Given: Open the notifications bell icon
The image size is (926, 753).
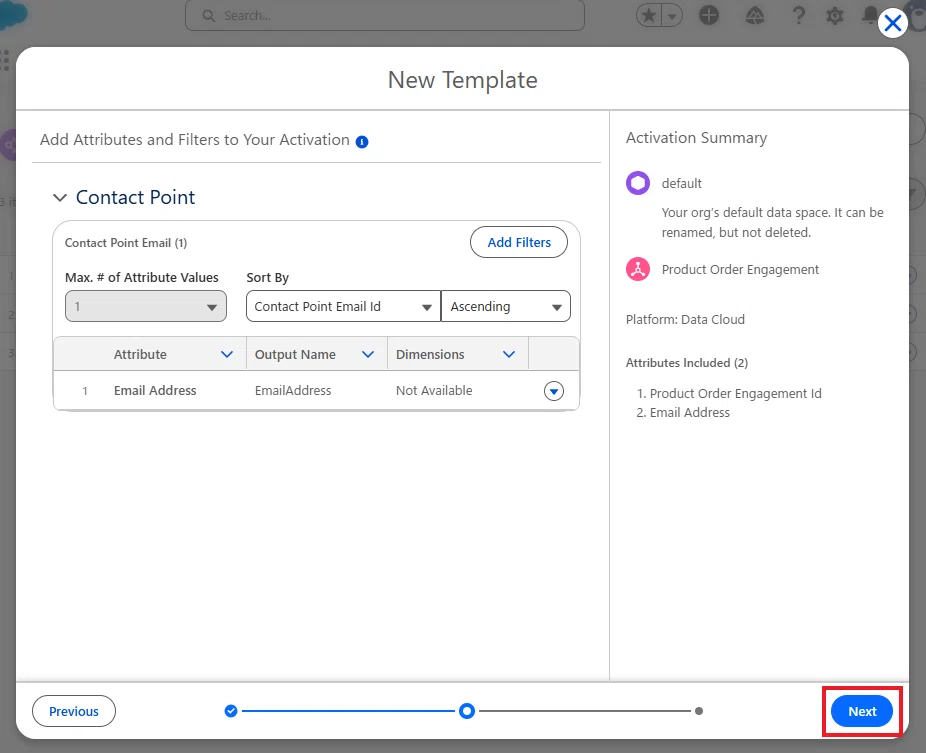Looking at the screenshot, I should [870, 15].
